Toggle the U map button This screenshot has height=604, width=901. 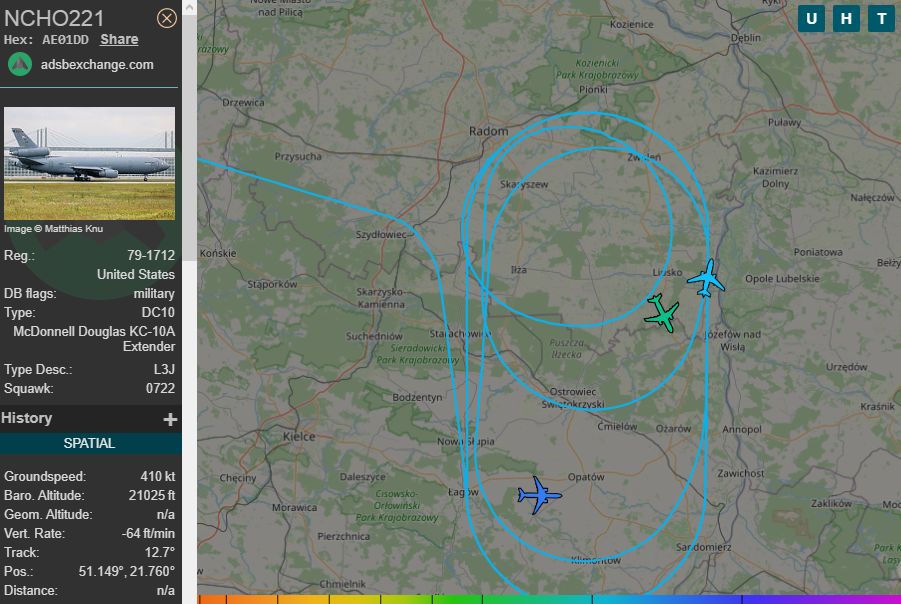click(x=811, y=19)
